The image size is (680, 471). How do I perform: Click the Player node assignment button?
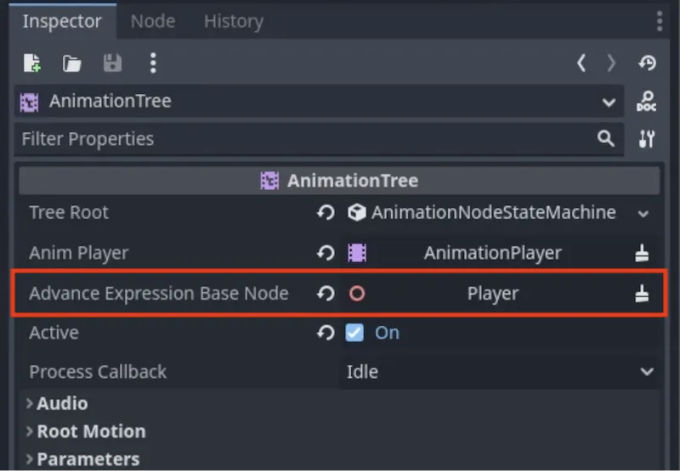pos(486,294)
